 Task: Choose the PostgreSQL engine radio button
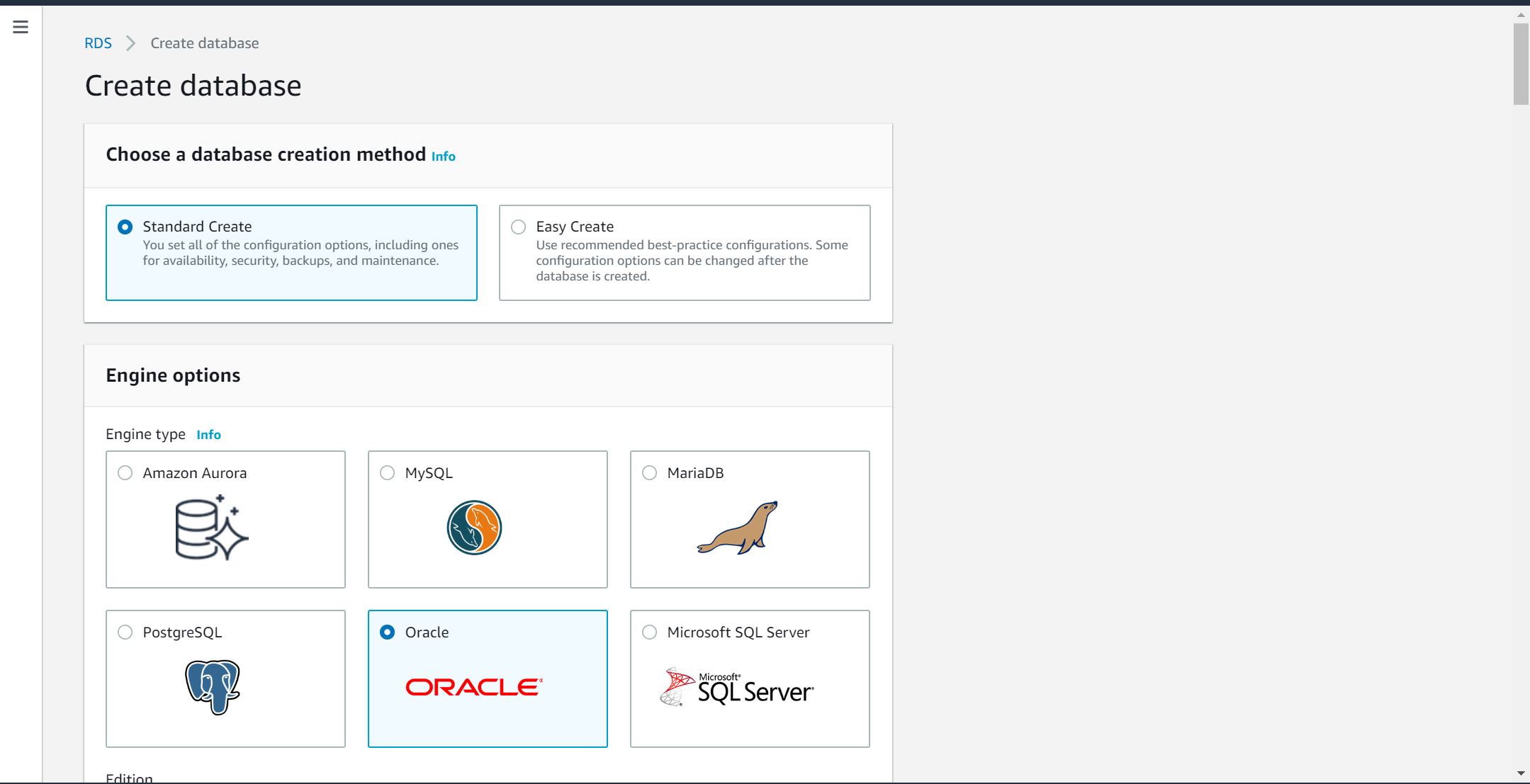pyautogui.click(x=125, y=632)
